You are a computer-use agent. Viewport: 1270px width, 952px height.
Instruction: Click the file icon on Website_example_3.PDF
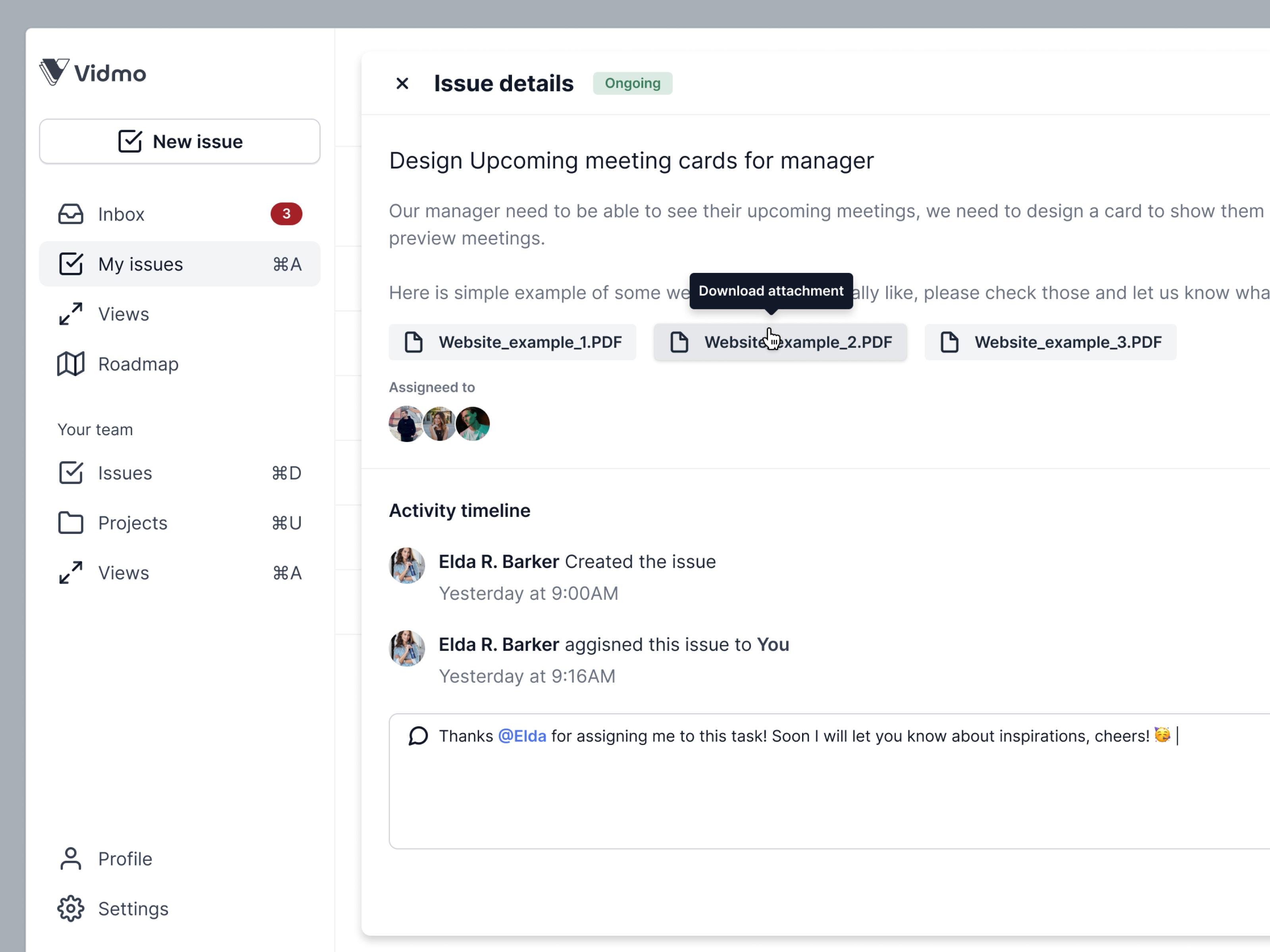click(949, 342)
